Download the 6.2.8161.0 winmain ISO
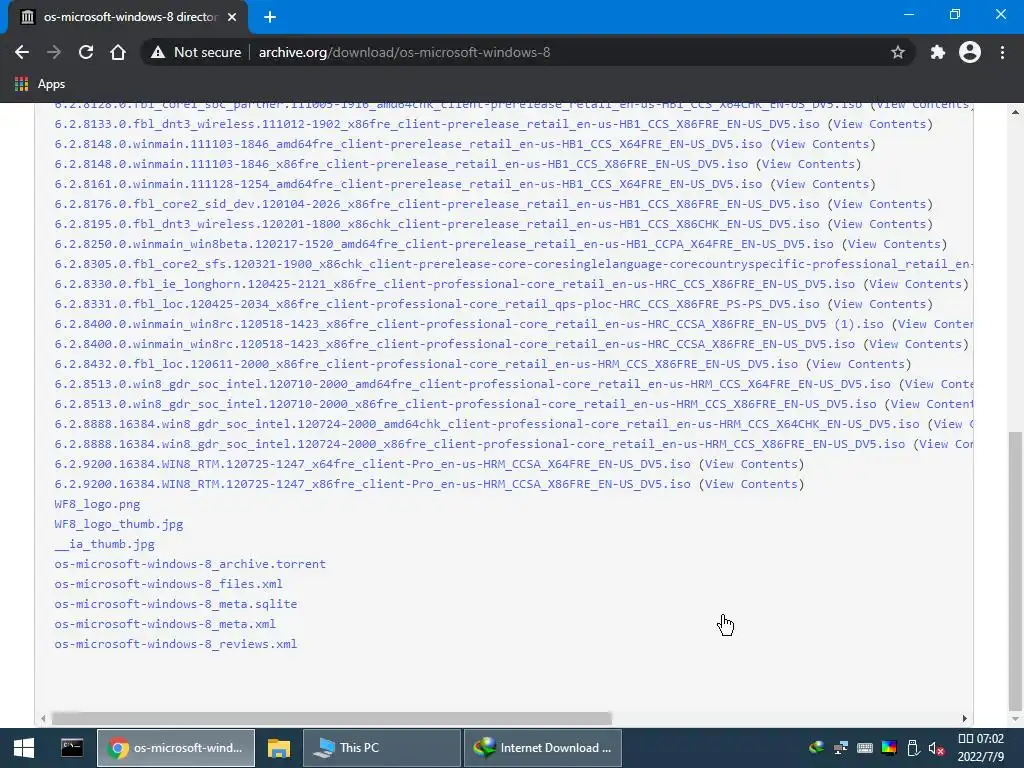Screen dimensions: 1024x768 click(x=408, y=184)
